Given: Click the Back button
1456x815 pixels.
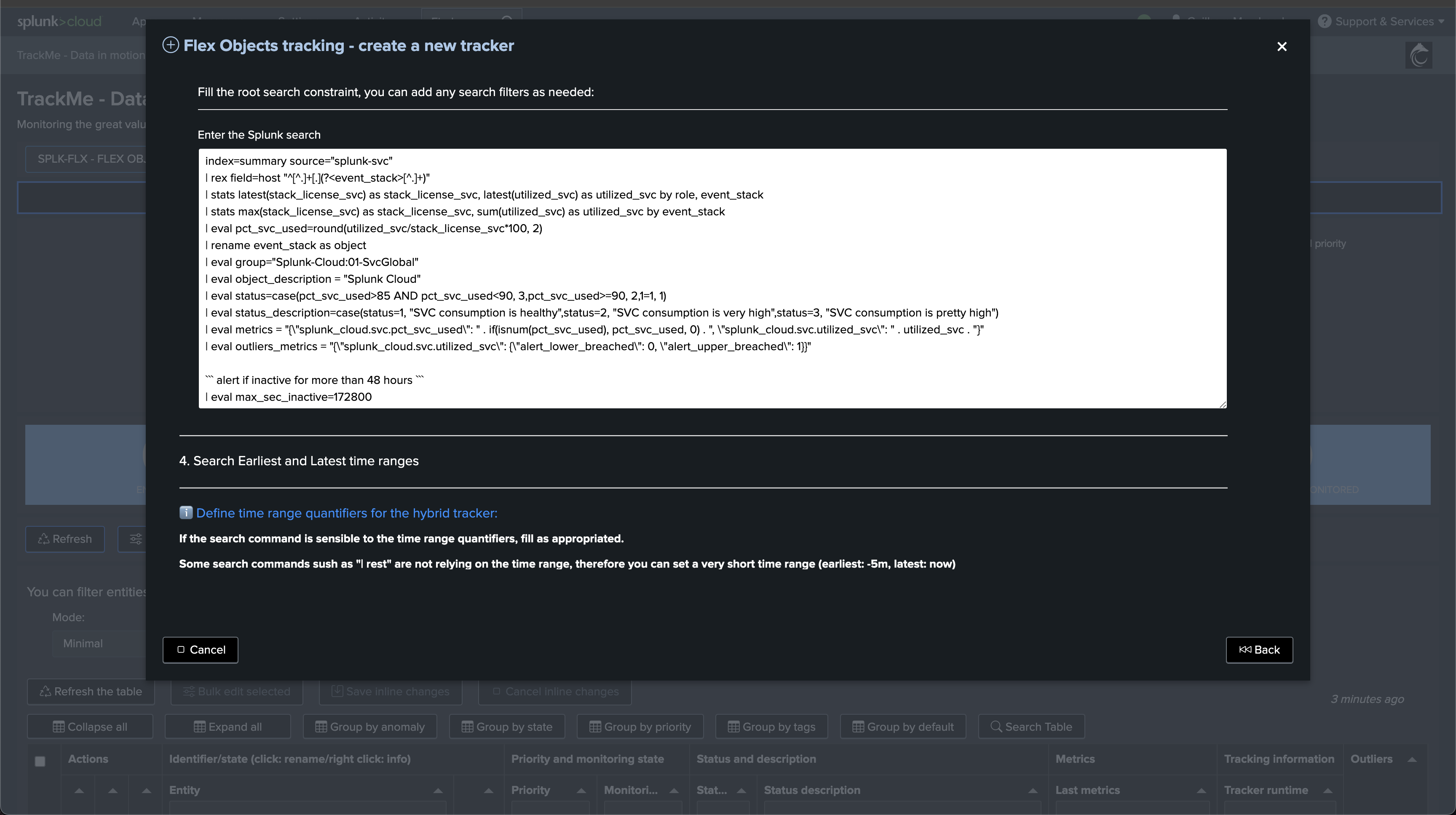Looking at the screenshot, I should click(x=1259, y=650).
